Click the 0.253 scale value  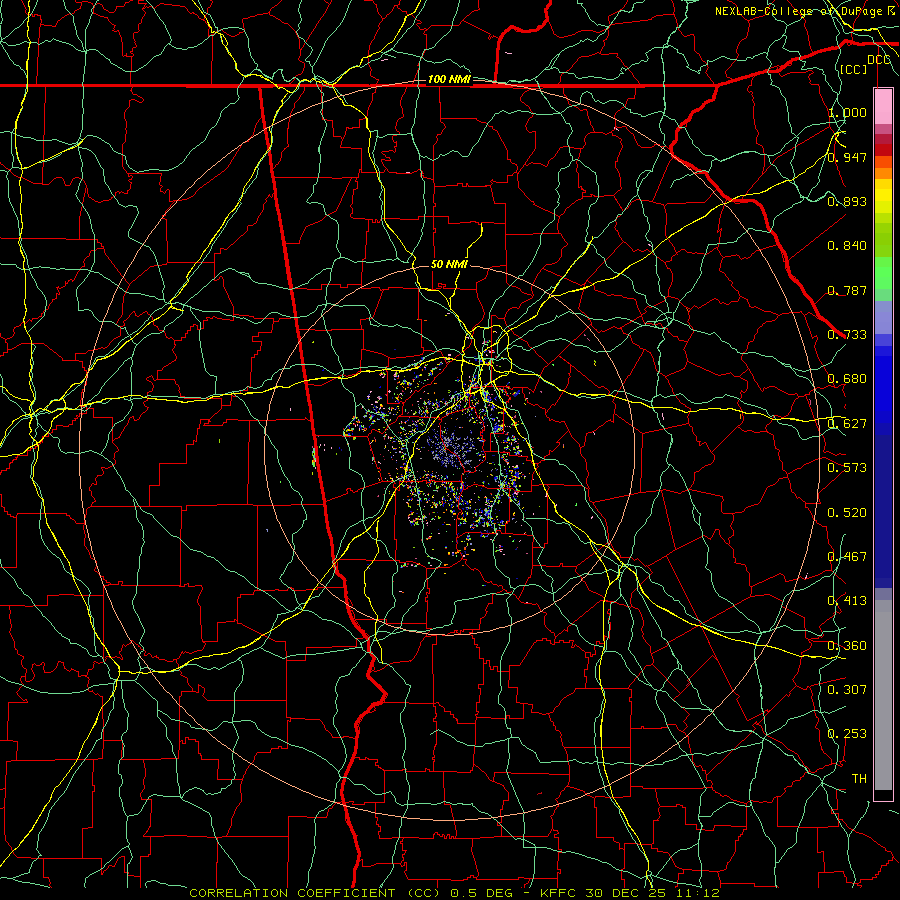(x=847, y=734)
